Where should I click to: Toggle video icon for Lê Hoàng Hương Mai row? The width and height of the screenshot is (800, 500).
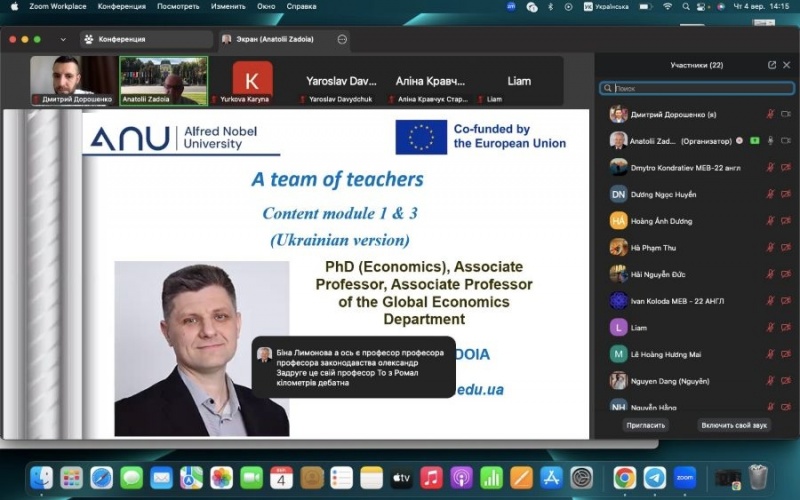click(x=786, y=354)
